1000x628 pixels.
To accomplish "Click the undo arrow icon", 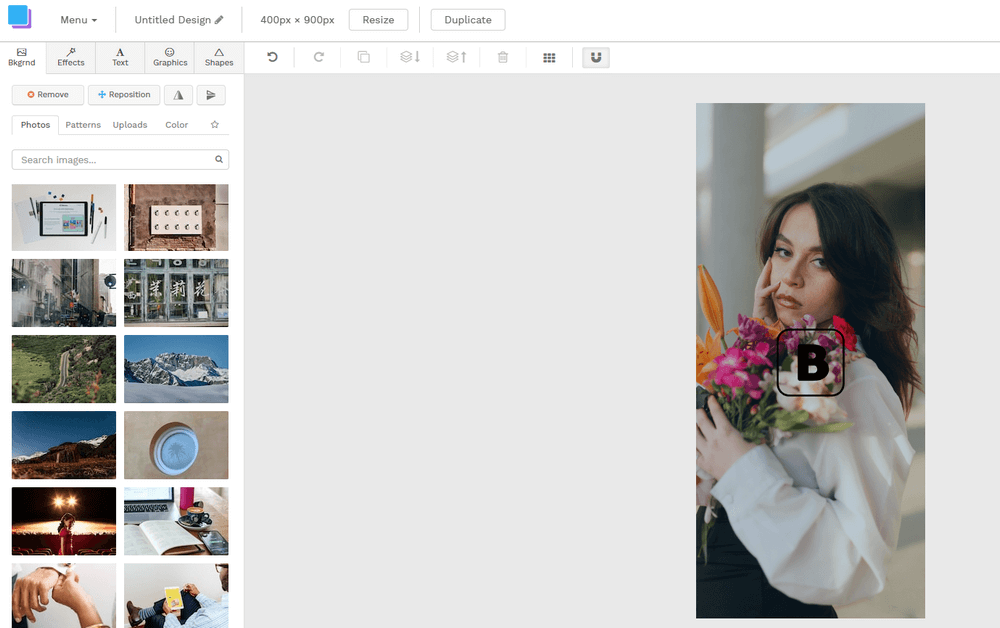I will click(272, 58).
